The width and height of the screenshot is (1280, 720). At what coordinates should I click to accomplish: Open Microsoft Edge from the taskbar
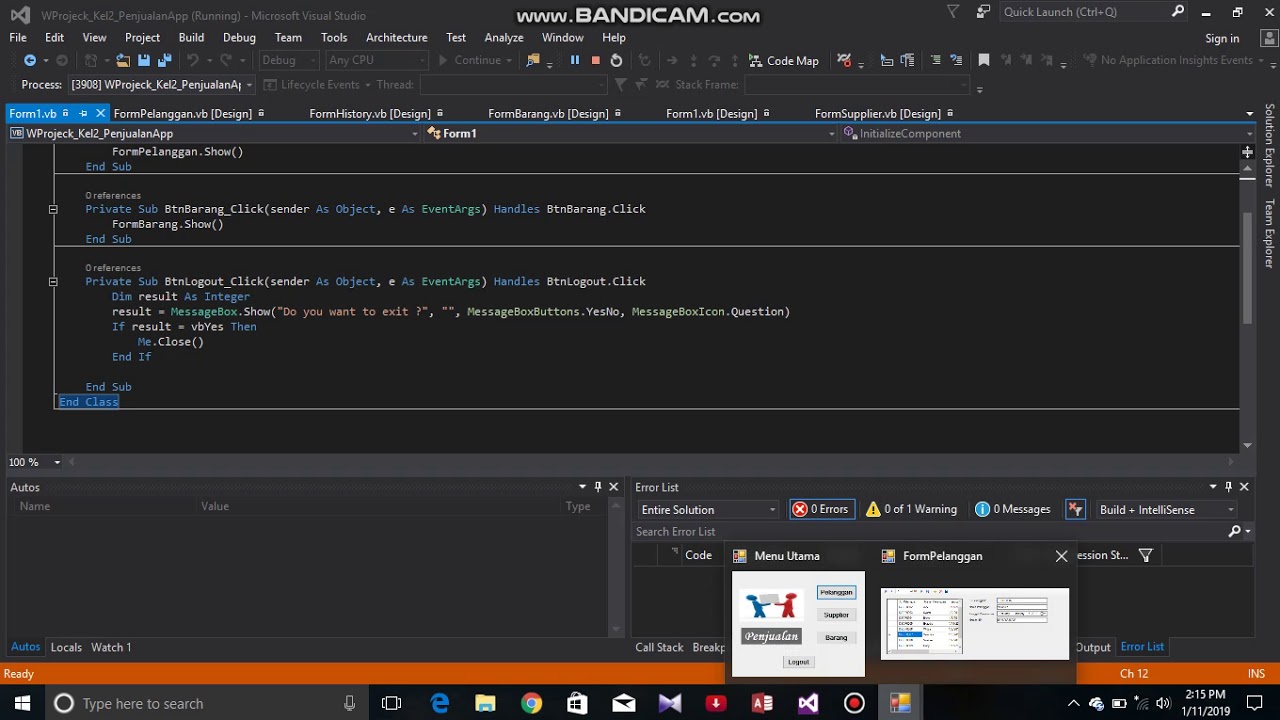click(440, 703)
